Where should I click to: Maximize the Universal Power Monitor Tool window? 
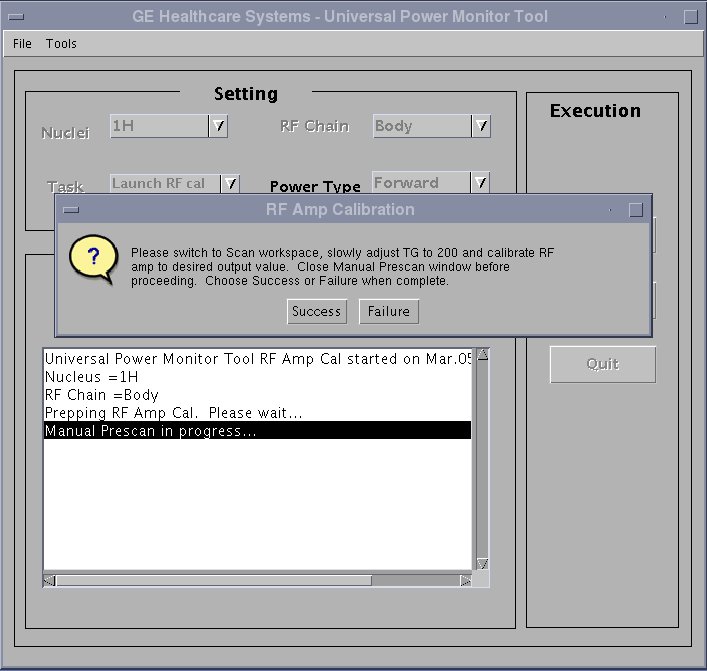[690, 17]
